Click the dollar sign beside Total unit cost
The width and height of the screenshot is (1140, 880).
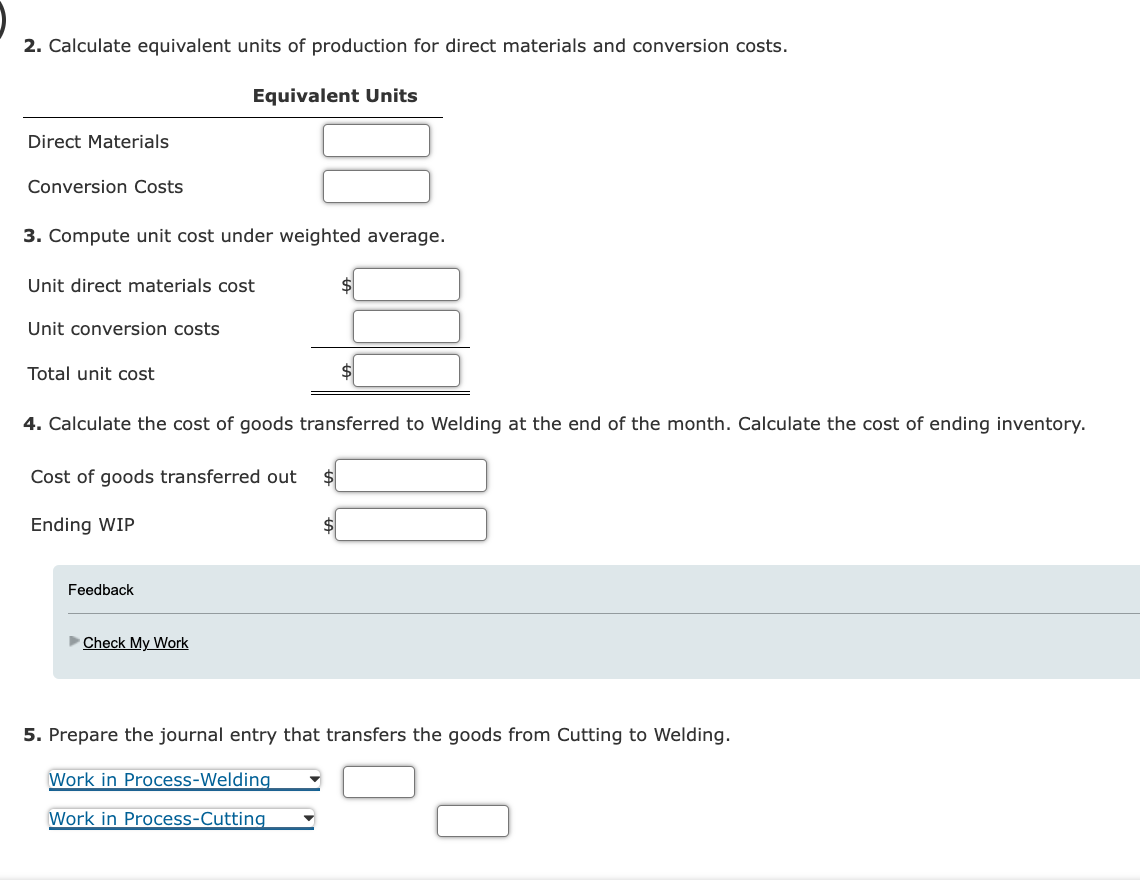point(344,370)
